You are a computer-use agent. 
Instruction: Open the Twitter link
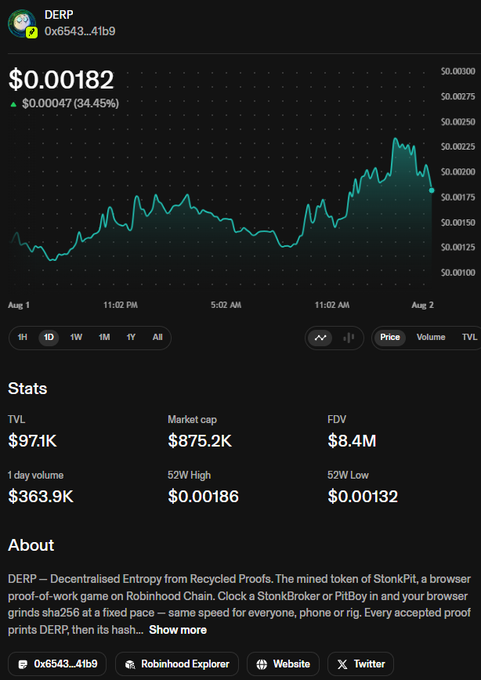click(360, 664)
